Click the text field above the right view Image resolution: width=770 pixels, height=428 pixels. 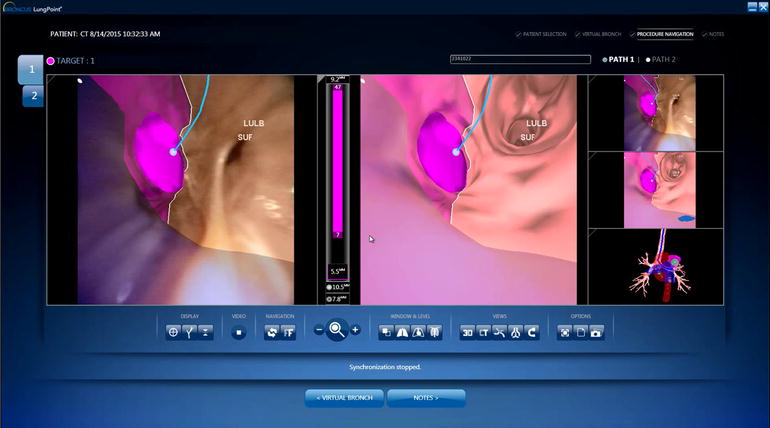(x=520, y=60)
